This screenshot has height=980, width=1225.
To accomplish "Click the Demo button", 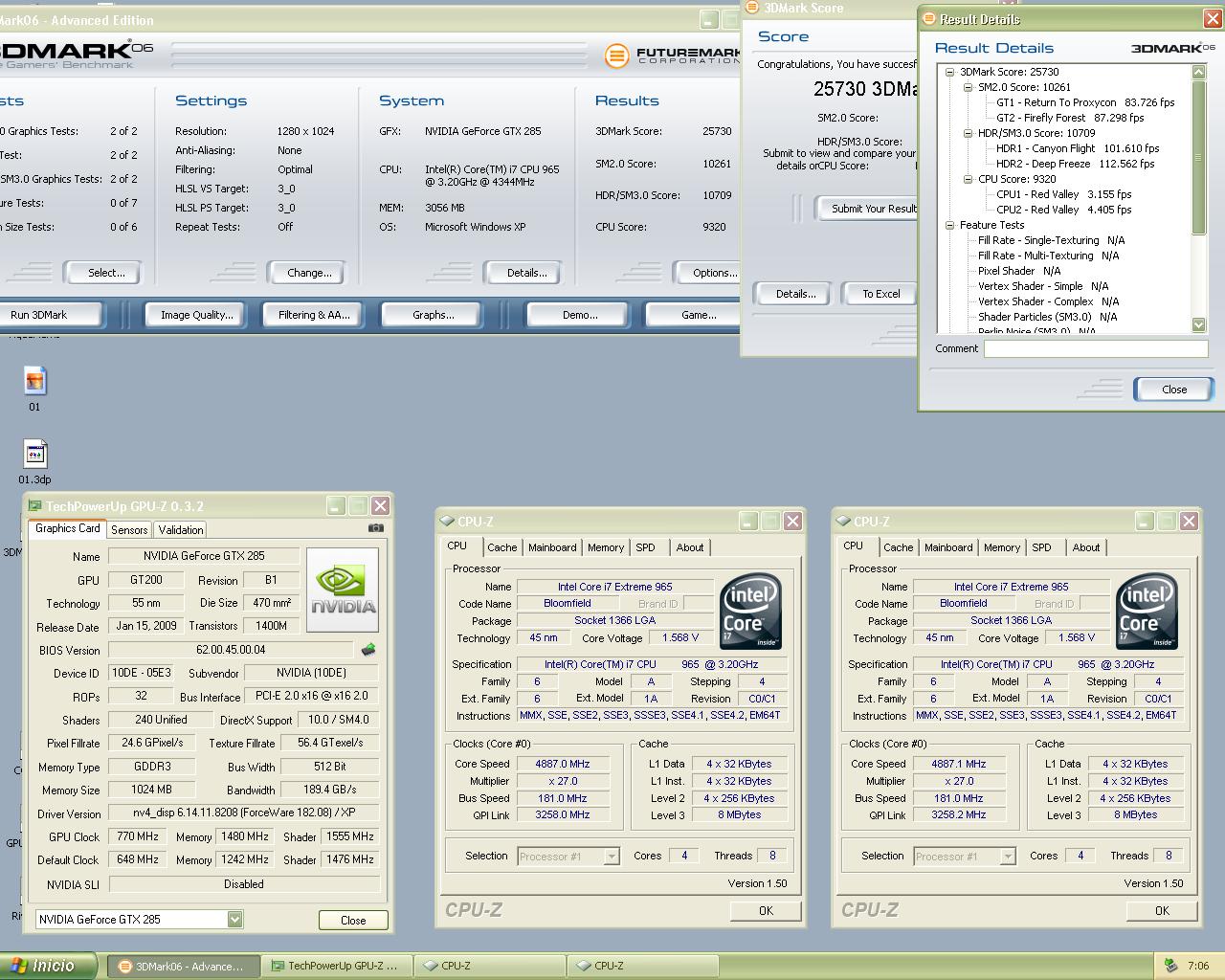I will 579,314.
